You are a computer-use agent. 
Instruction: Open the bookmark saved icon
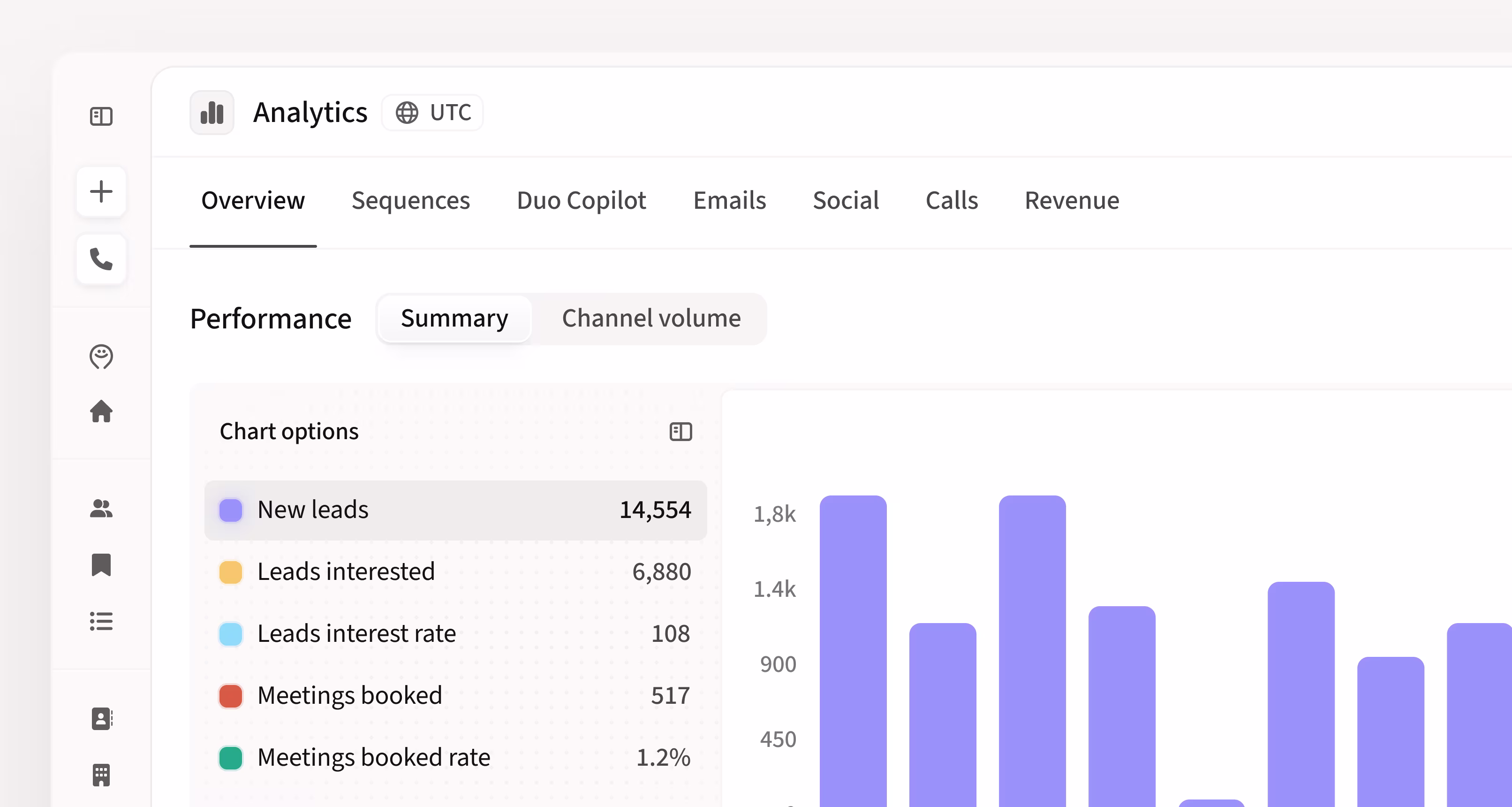click(101, 565)
